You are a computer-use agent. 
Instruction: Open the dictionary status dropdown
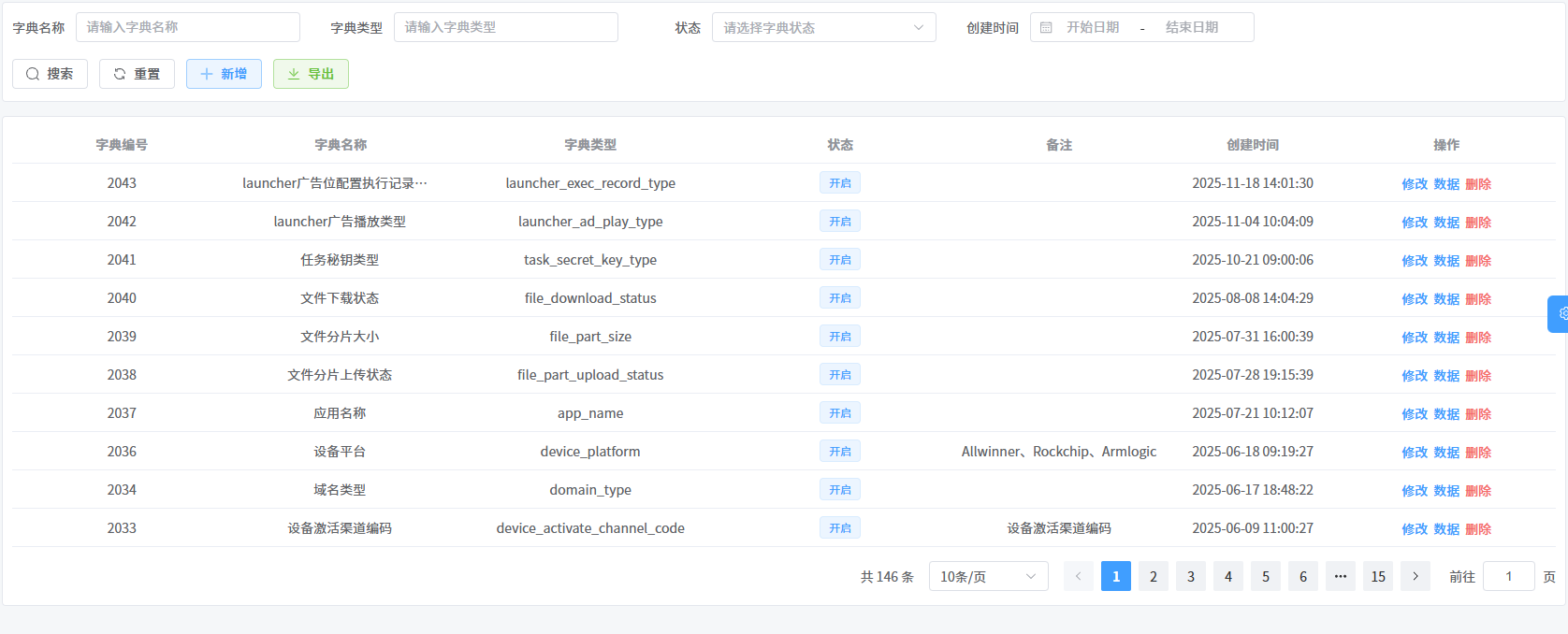(824, 27)
